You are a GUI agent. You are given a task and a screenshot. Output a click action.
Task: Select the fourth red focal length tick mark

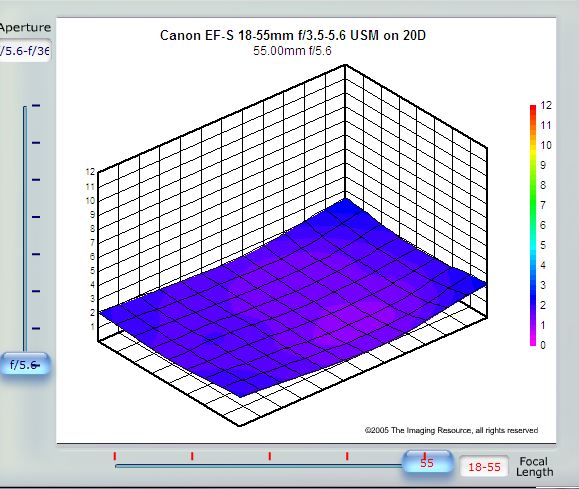pyautogui.click(x=347, y=456)
